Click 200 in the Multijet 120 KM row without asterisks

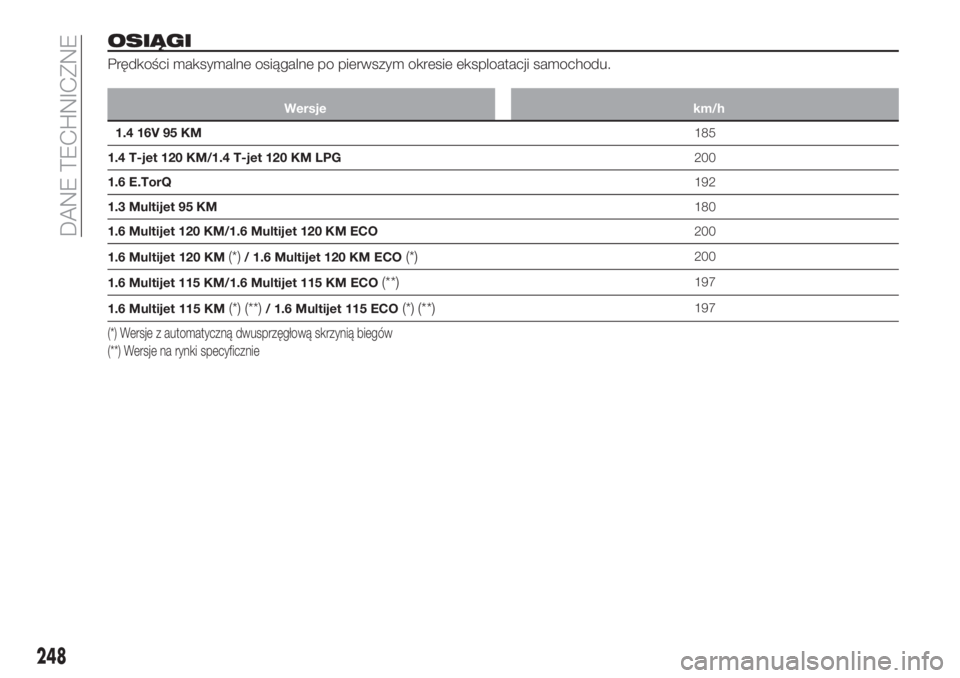click(705, 232)
